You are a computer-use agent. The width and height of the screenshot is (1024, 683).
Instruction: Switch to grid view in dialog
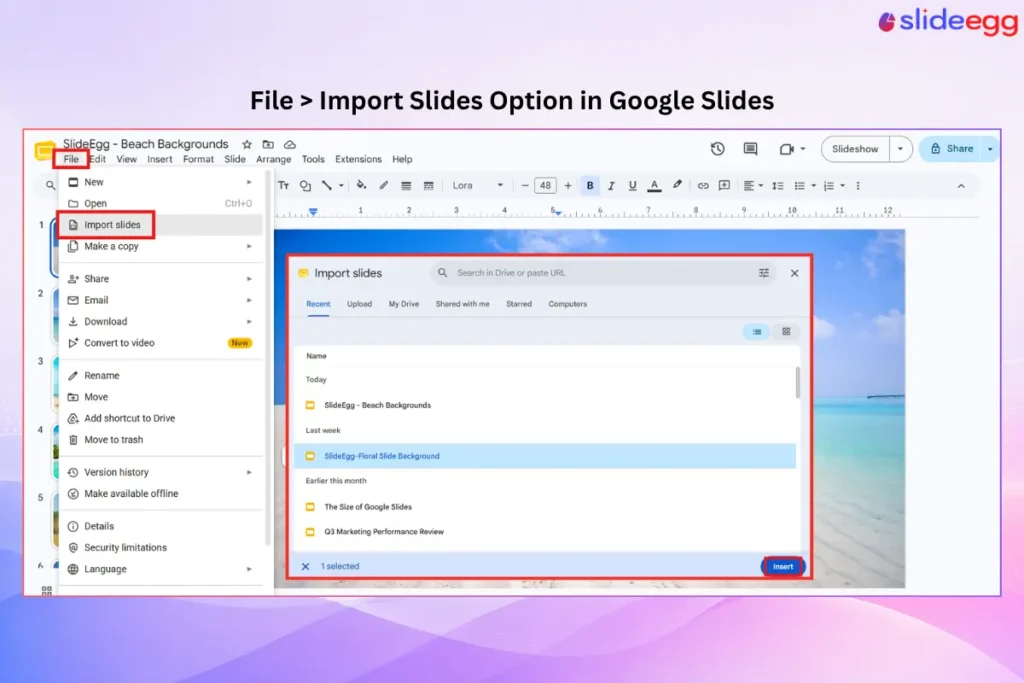(x=786, y=332)
